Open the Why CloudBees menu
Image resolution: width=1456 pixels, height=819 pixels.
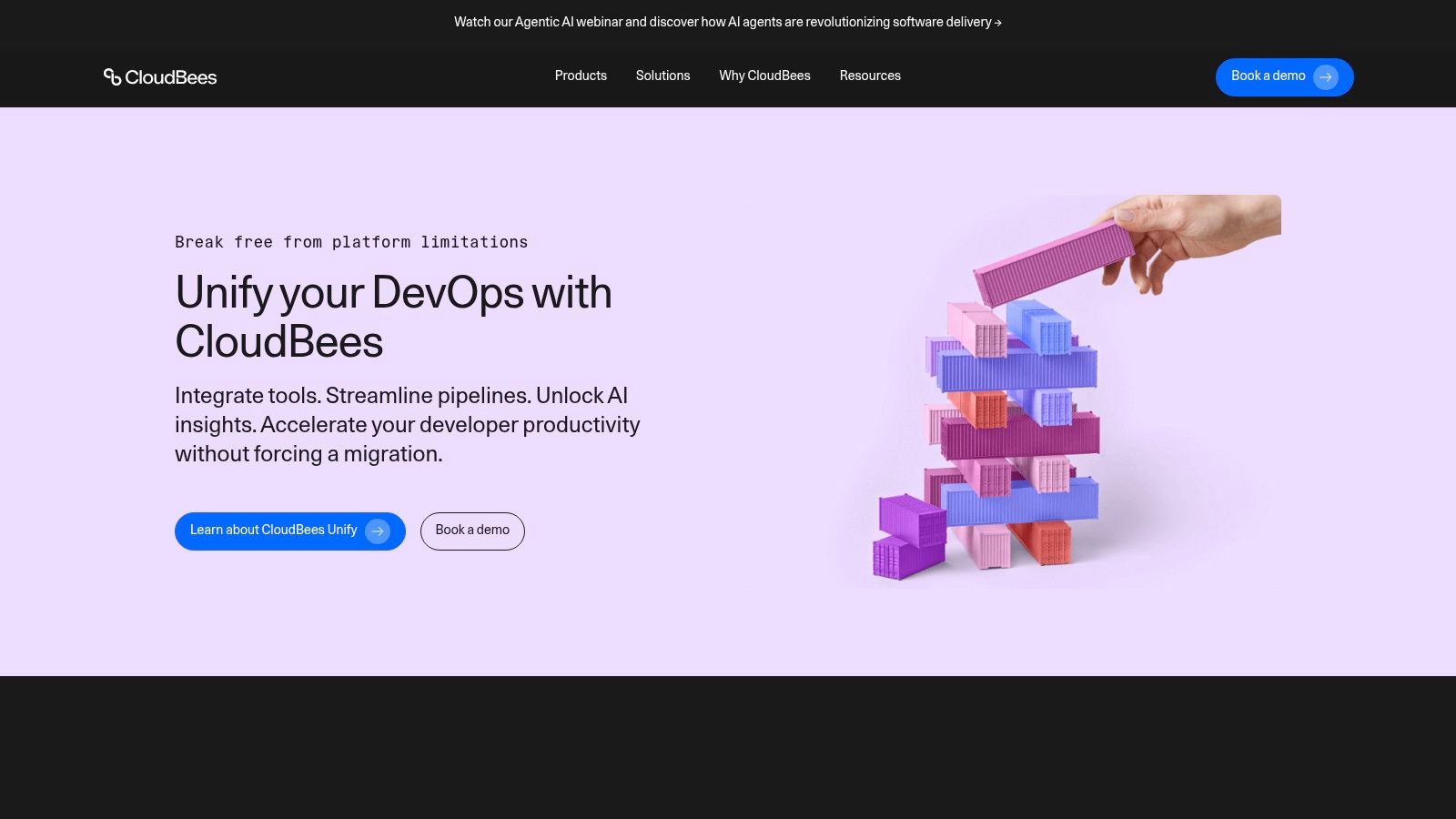click(764, 76)
